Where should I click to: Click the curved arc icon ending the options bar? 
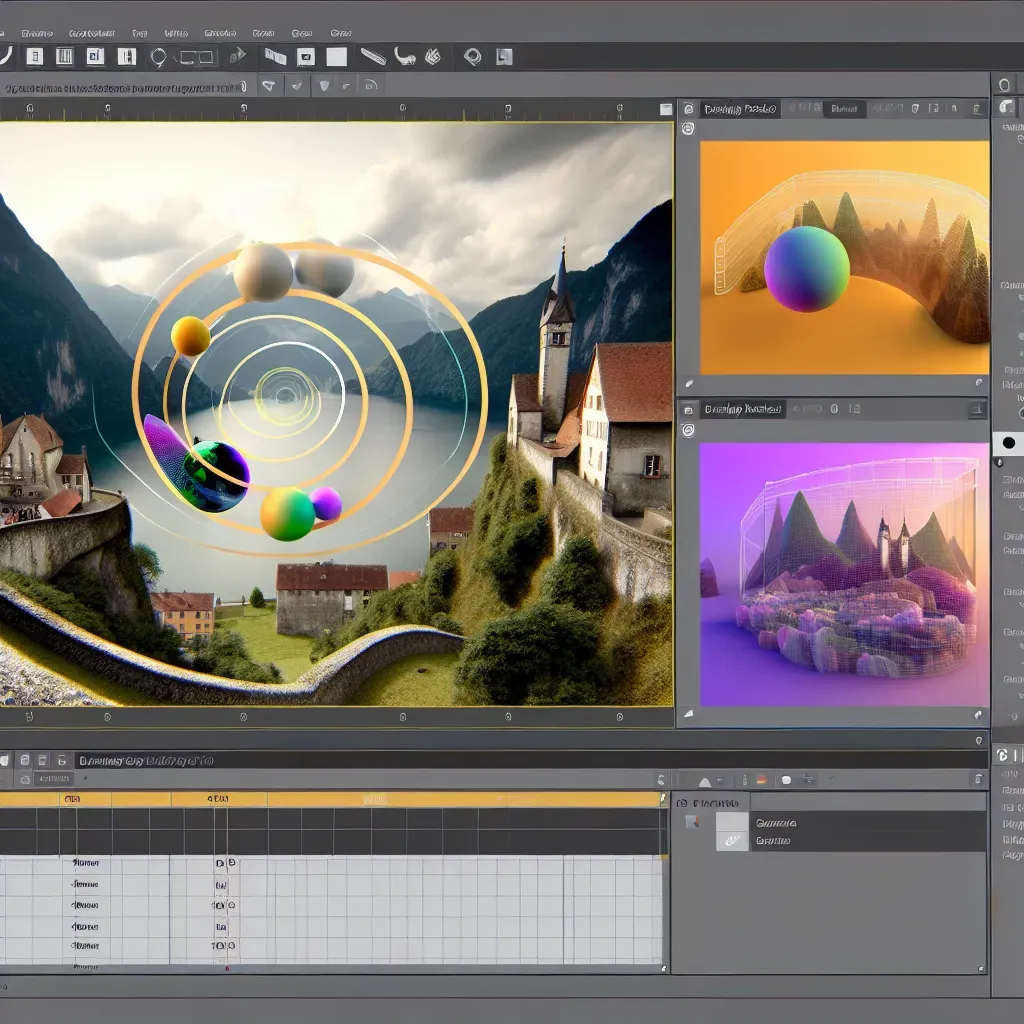371,85
